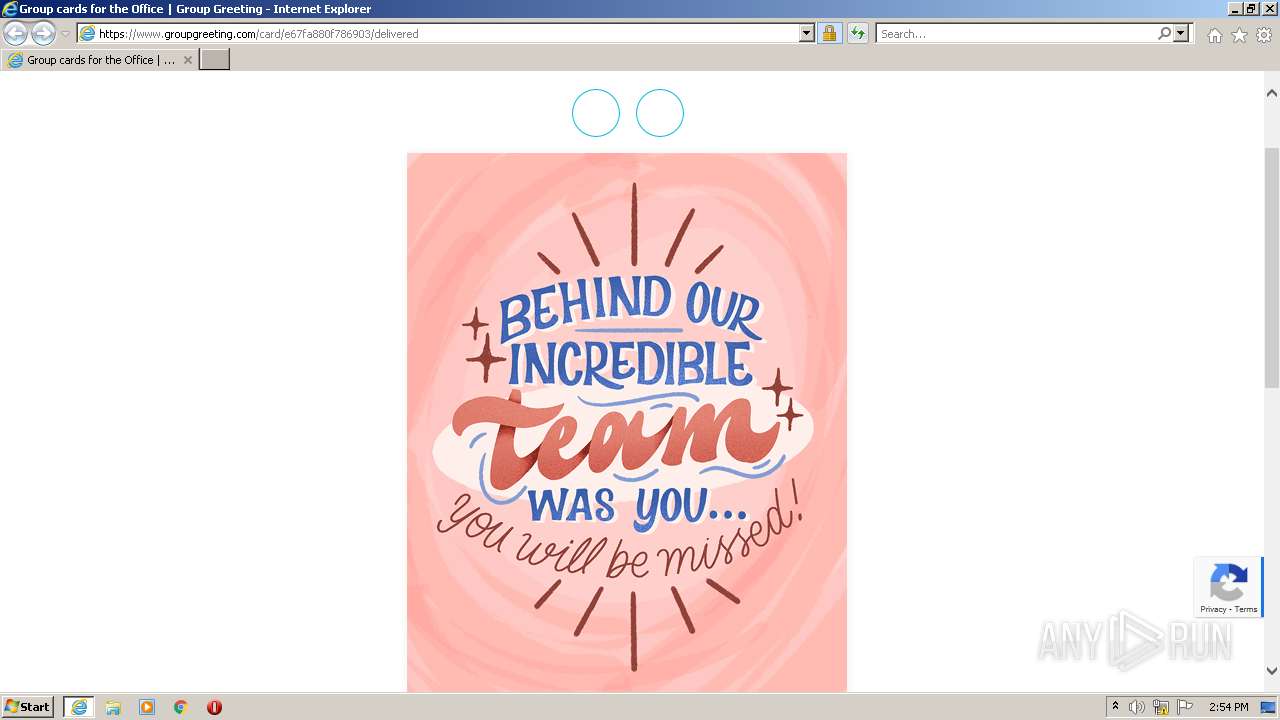Click the page scrollbar down arrow

coord(1272,671)
